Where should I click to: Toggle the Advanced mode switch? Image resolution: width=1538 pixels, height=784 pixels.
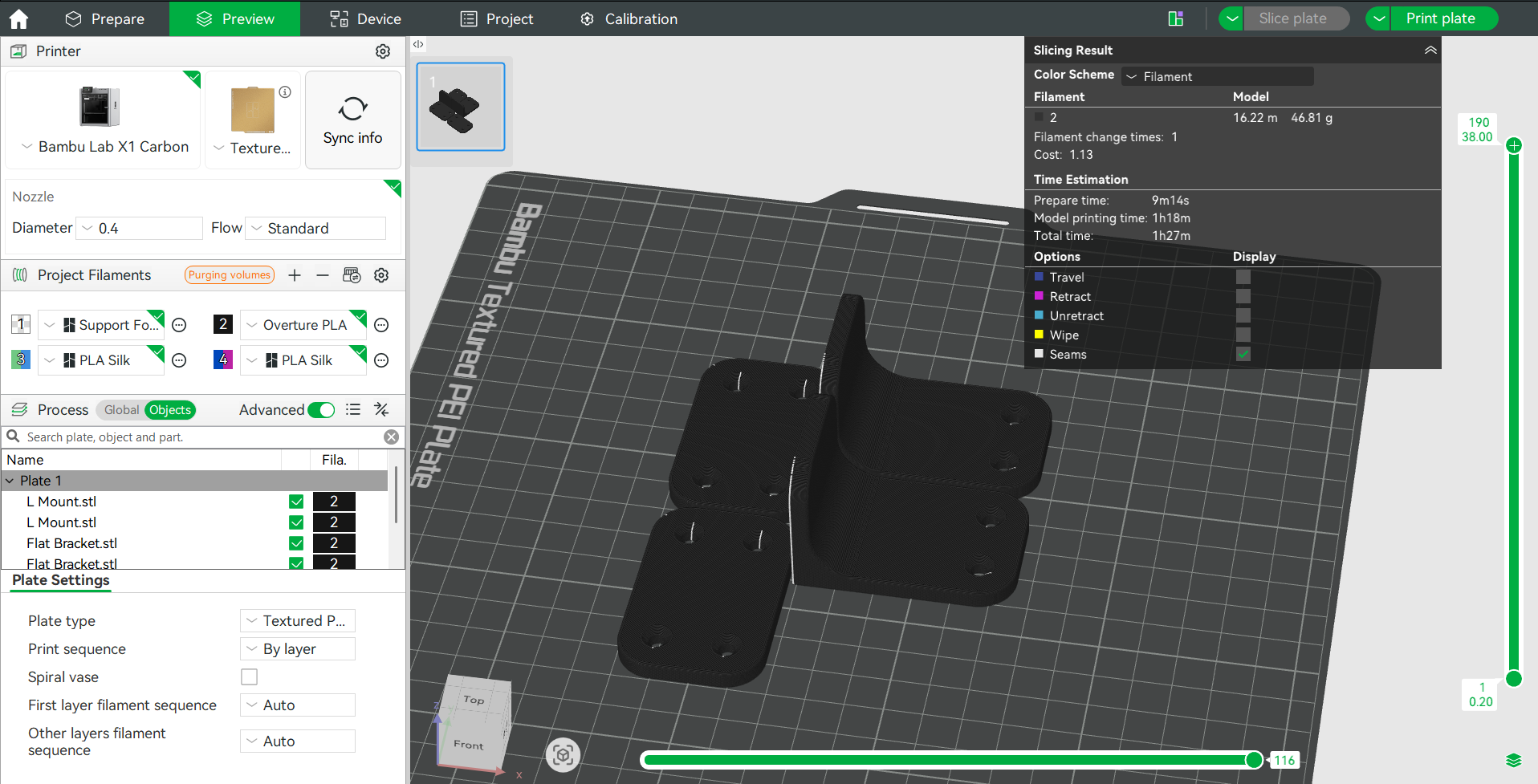(x=321, y=410)
